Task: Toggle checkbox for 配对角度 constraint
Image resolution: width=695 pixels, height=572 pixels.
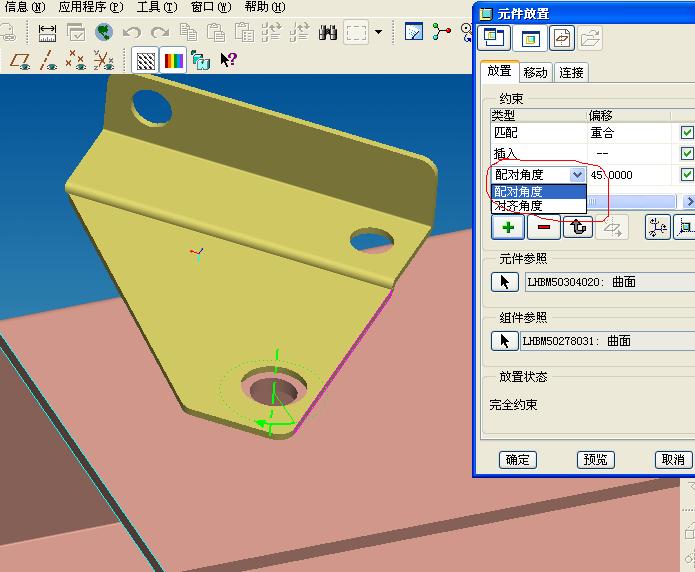Action: point(687,175)
